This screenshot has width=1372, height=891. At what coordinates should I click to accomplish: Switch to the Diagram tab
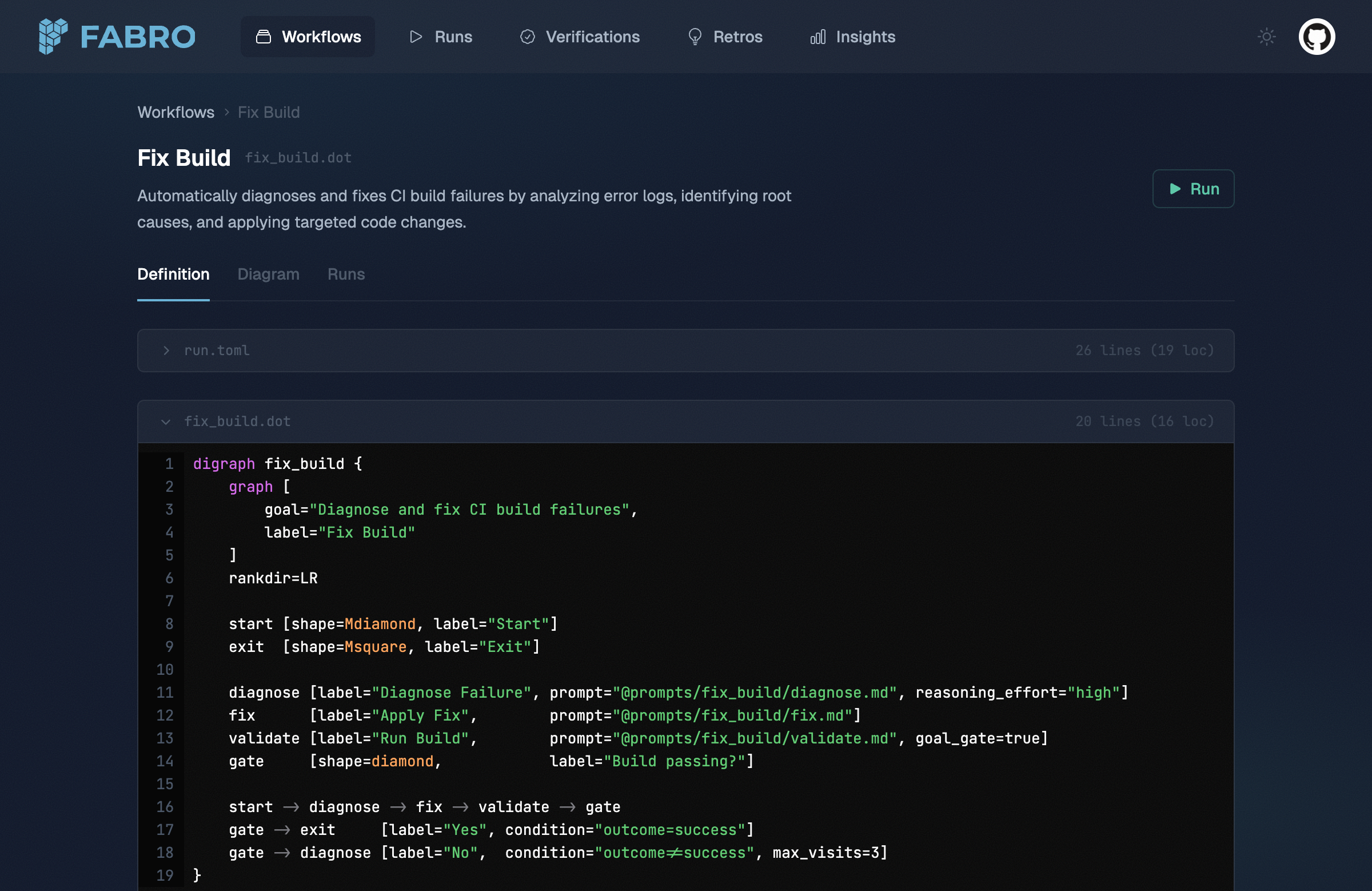tap(268, 274)
